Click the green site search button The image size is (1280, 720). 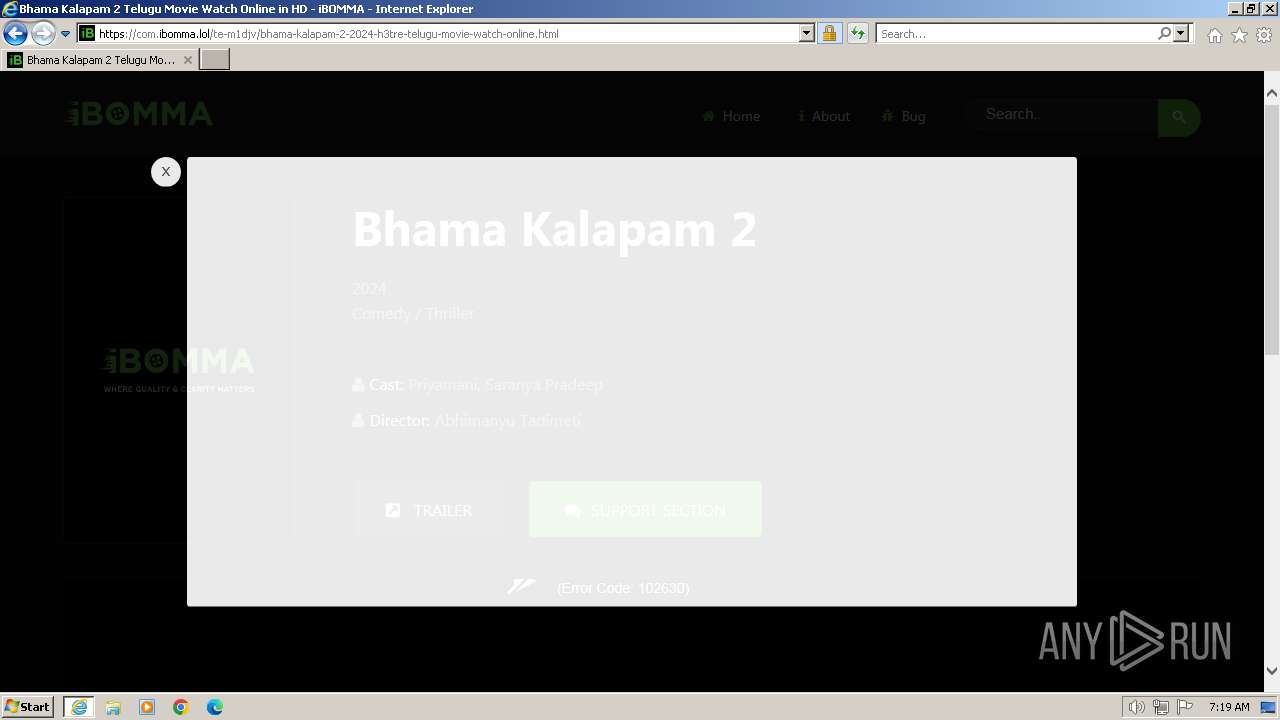pyautogui.click(x=1179, y=117)
